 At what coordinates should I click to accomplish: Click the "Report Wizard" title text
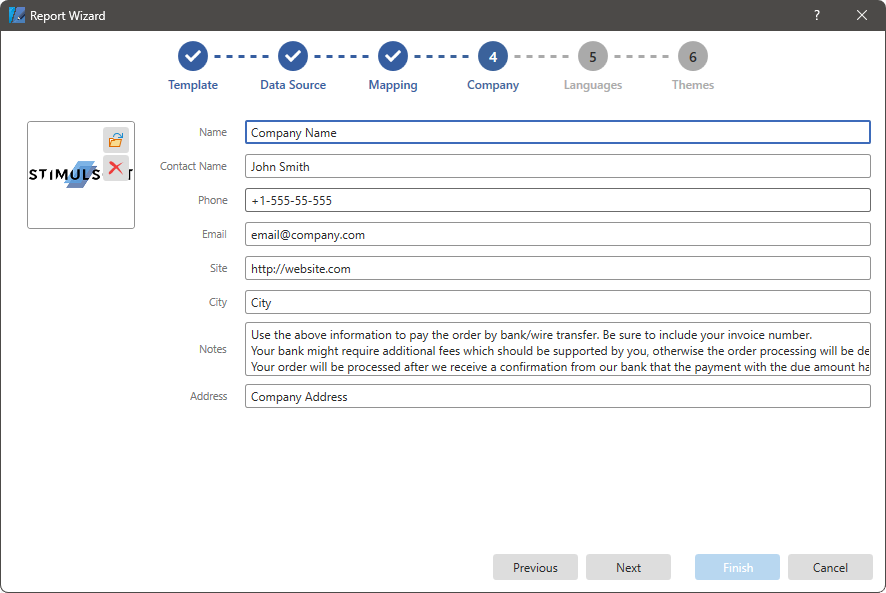68,16
